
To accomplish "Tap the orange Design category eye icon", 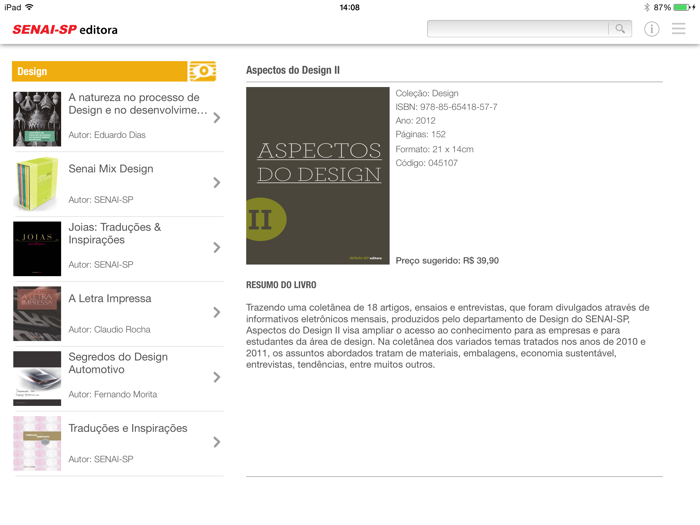I will point(203,71).
